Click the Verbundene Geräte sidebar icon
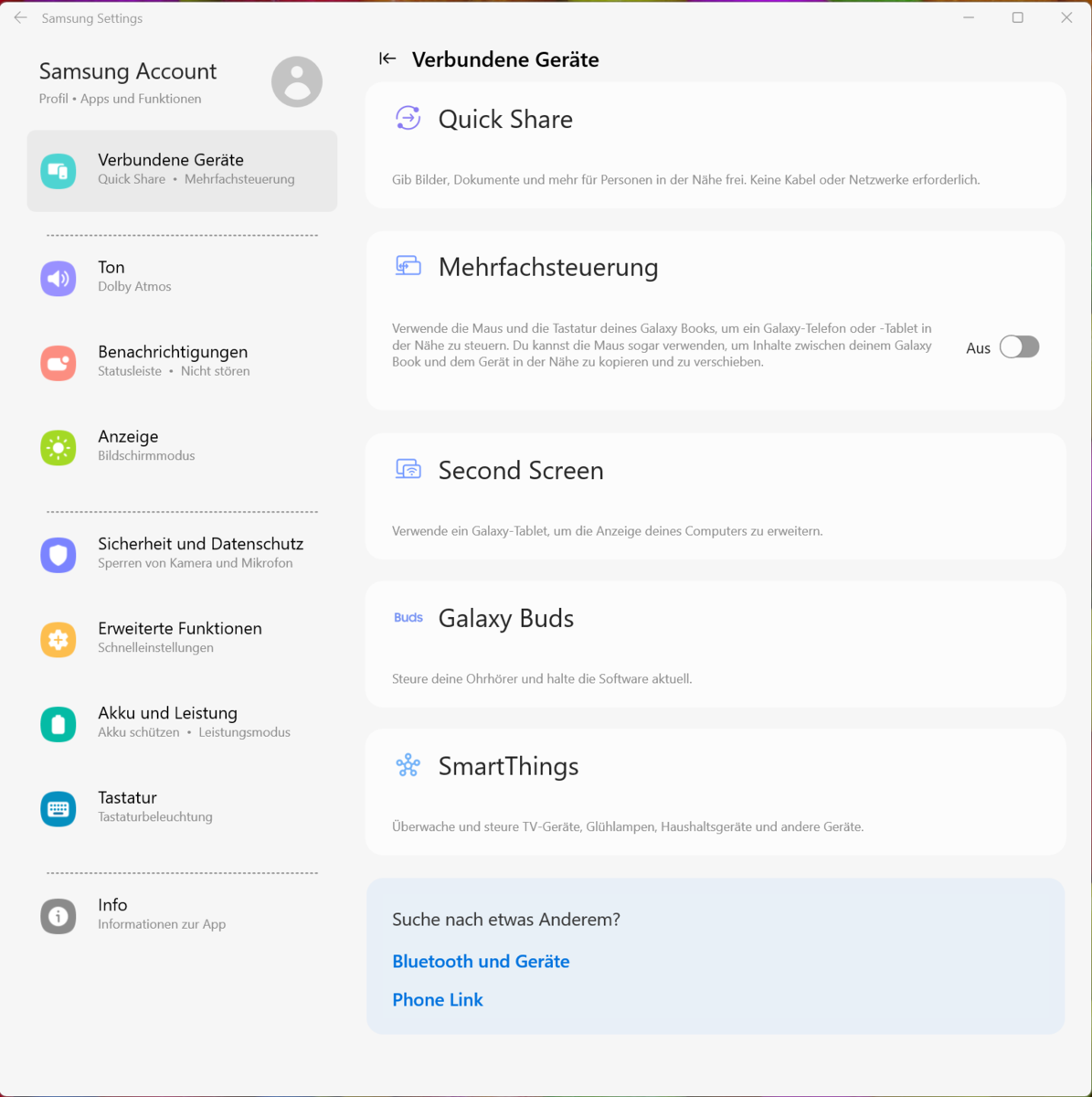Viewport: 1092px width, 1097px height. pos(58,171)
